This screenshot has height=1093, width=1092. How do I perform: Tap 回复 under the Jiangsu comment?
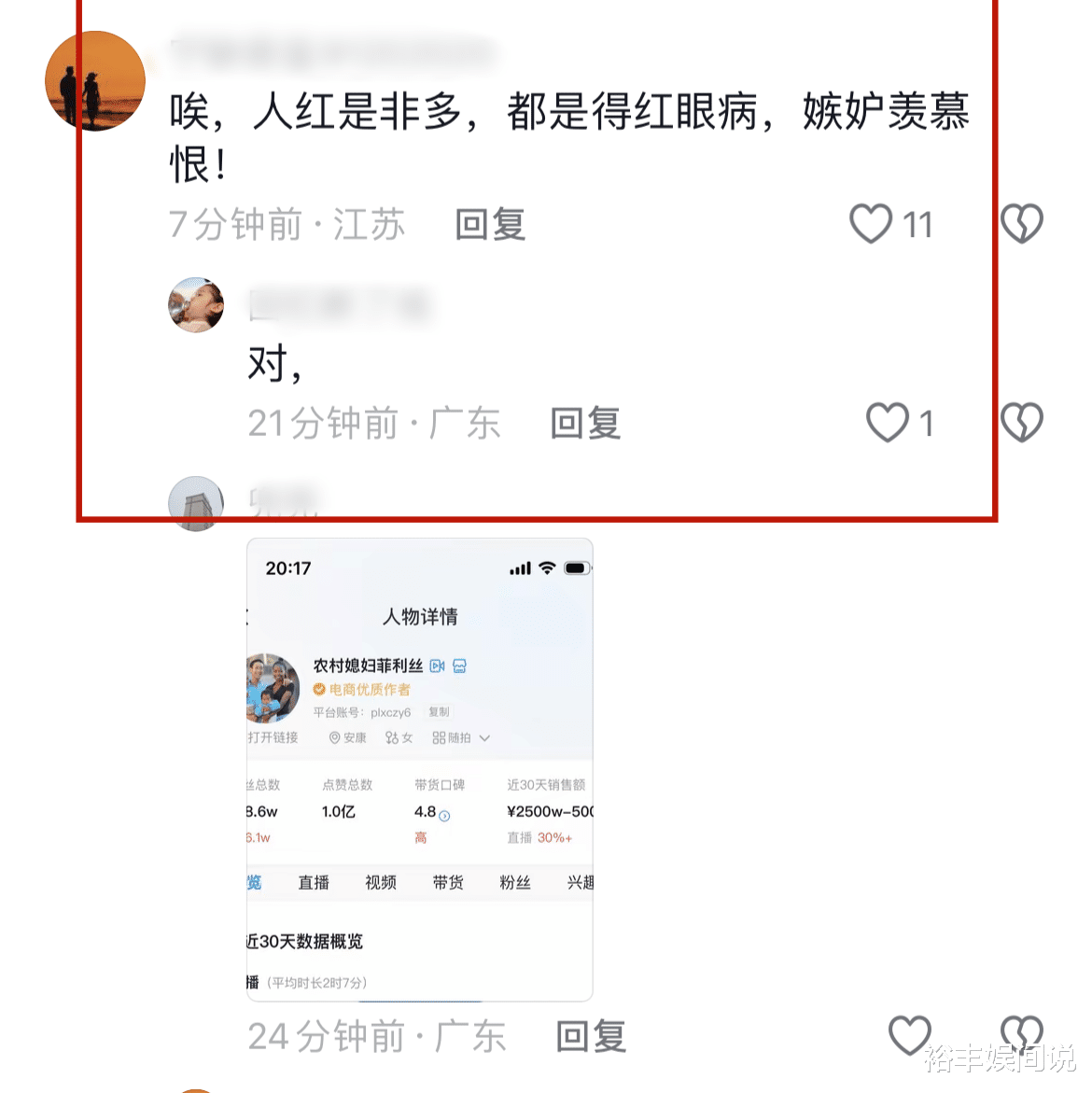[x=490, y=224]
